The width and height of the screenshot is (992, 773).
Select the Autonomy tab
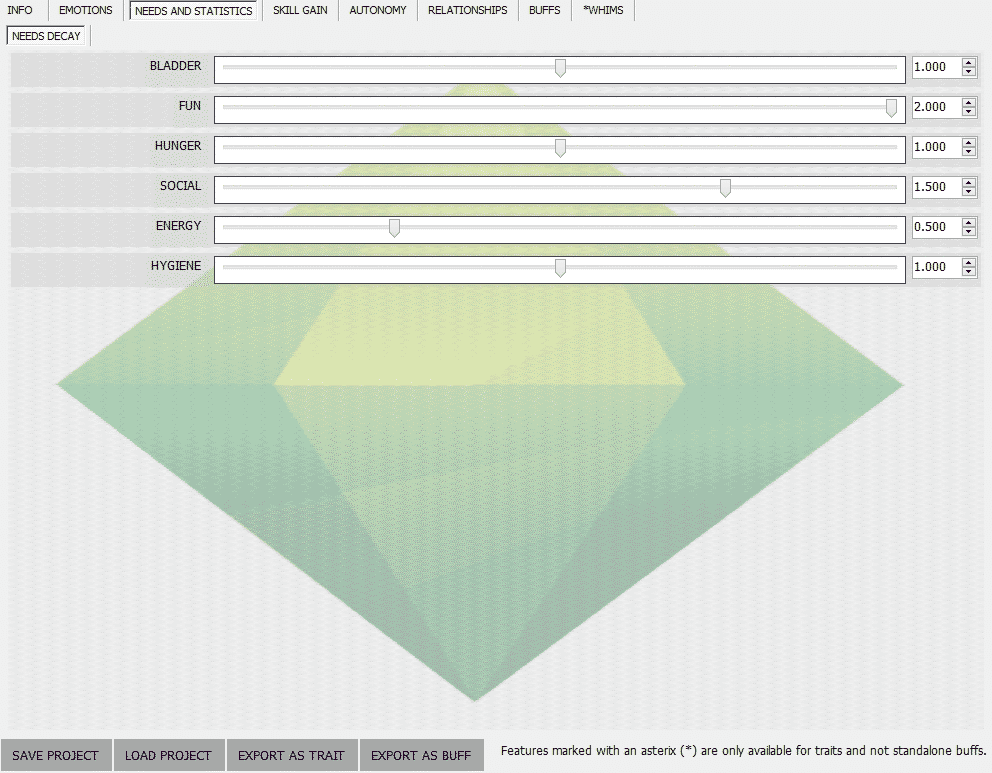pyautogui.click(x=378, y=11)
